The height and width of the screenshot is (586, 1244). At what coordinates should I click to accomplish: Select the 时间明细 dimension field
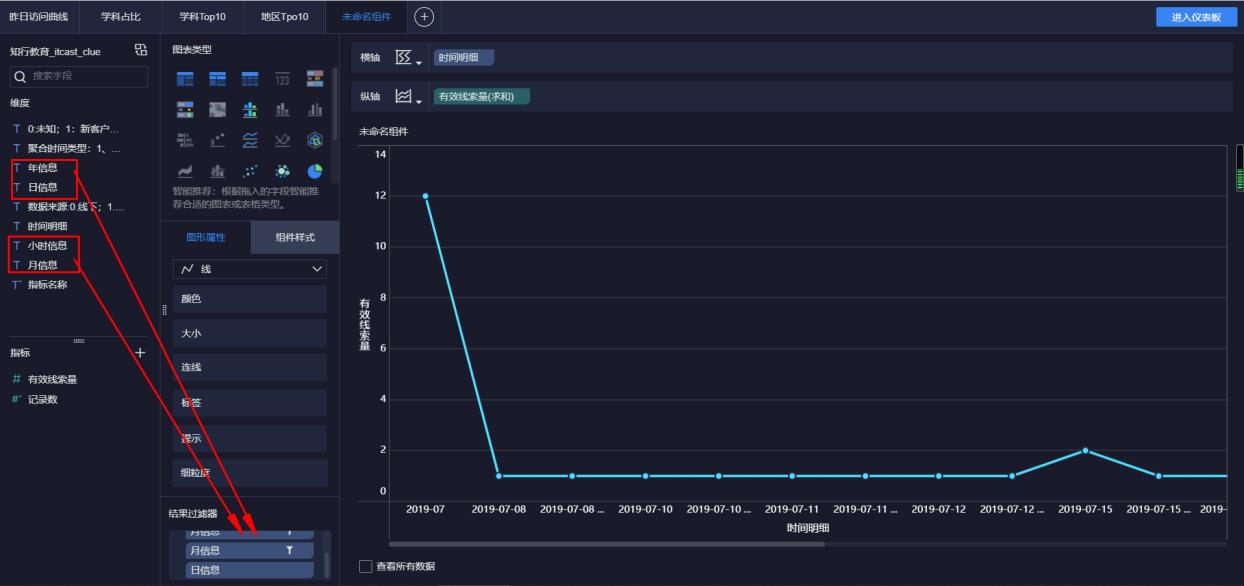[48, 226]
